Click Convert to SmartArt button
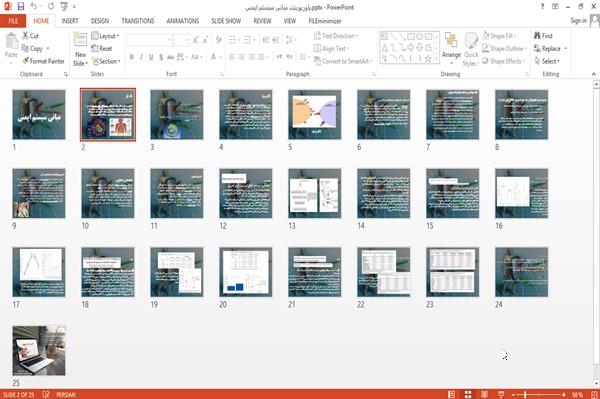Image resolution: width=600 pixels, height=399 pixels. [342, 61]
